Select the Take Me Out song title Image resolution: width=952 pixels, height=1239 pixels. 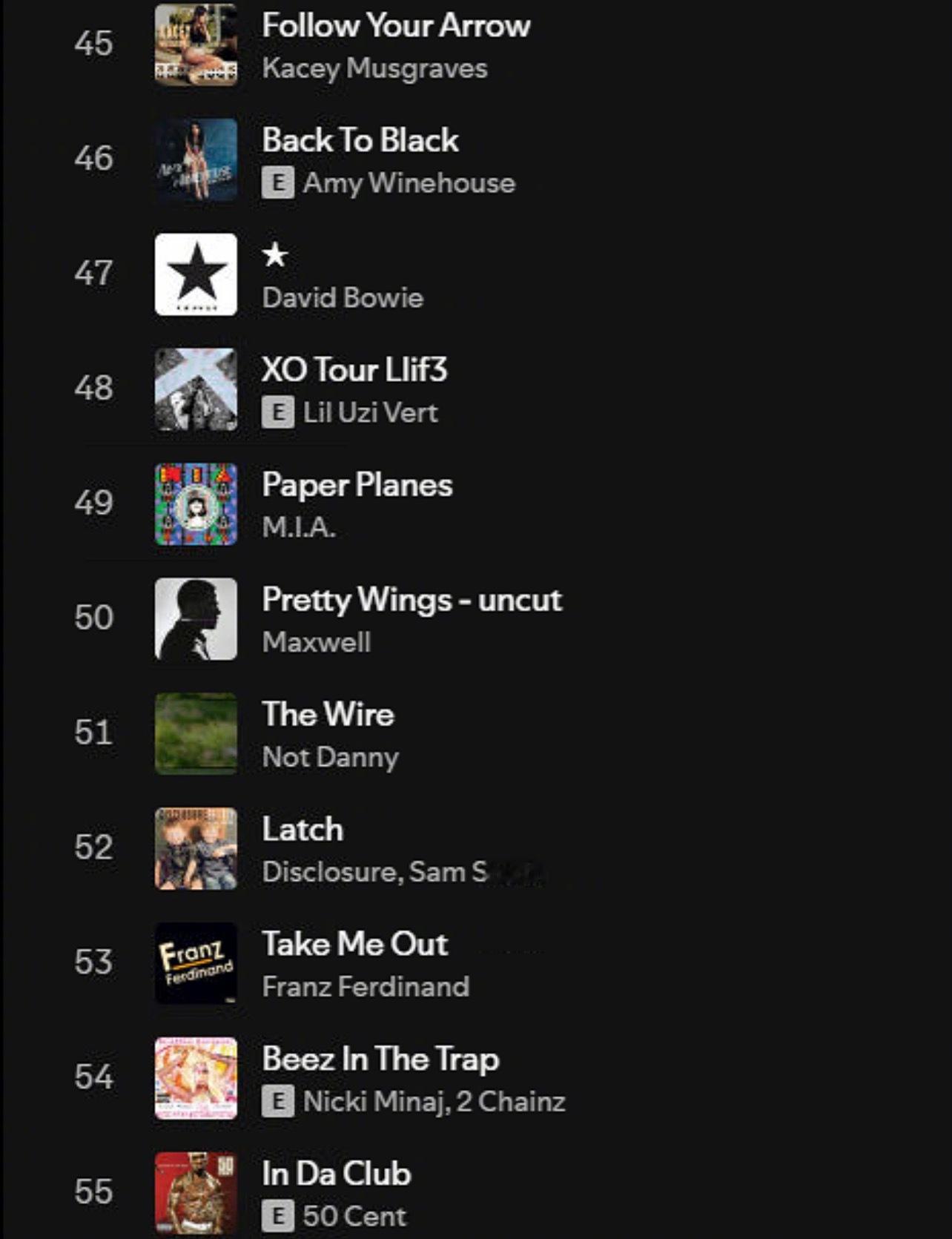coord(355,945)
